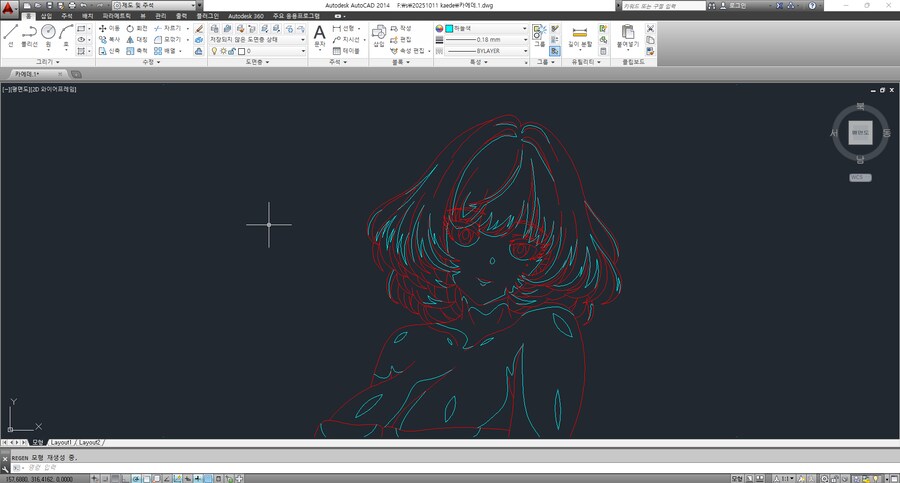Click the Block Edit (편집) tool
The width and height of the screenshot is (900, 483).
[401, 40]
